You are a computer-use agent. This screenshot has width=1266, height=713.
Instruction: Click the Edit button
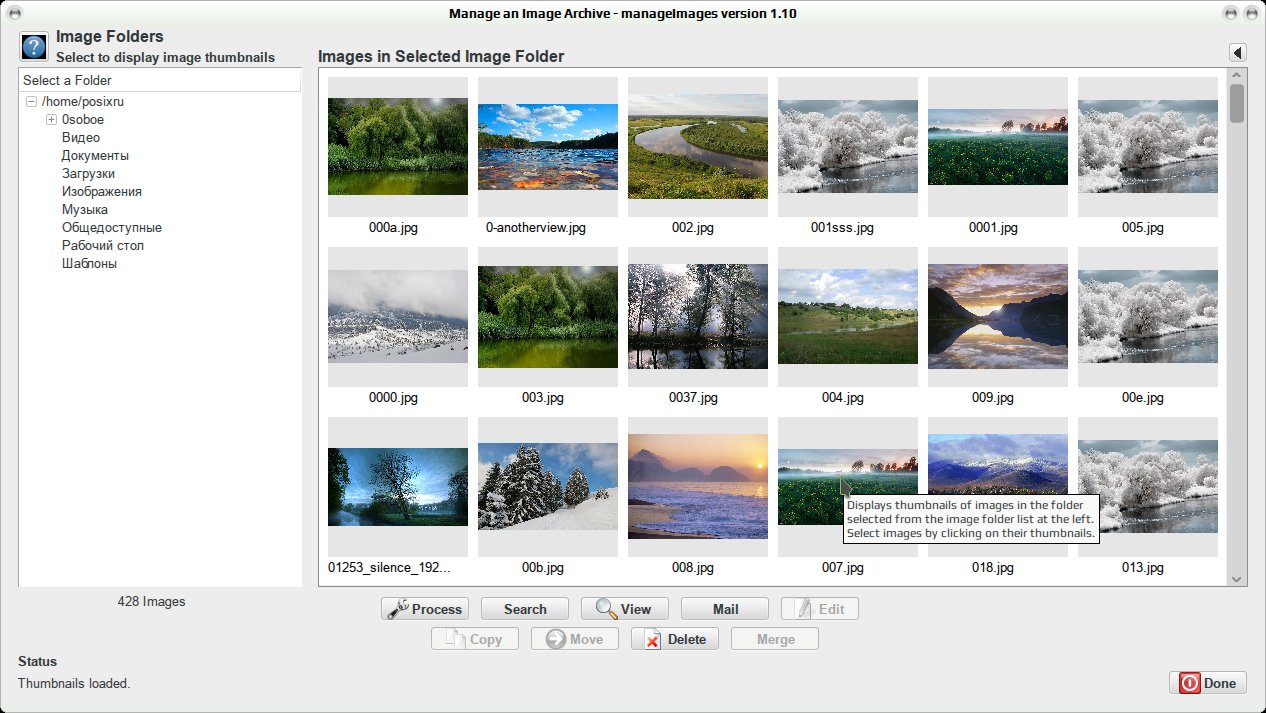[x=820, y=609]
